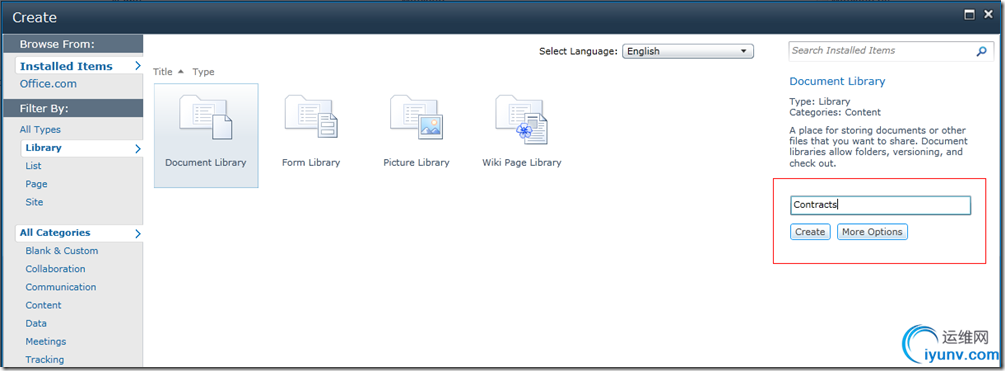Select the Picture Library icon
The image size is (1005, 371).
click(417, 117)
